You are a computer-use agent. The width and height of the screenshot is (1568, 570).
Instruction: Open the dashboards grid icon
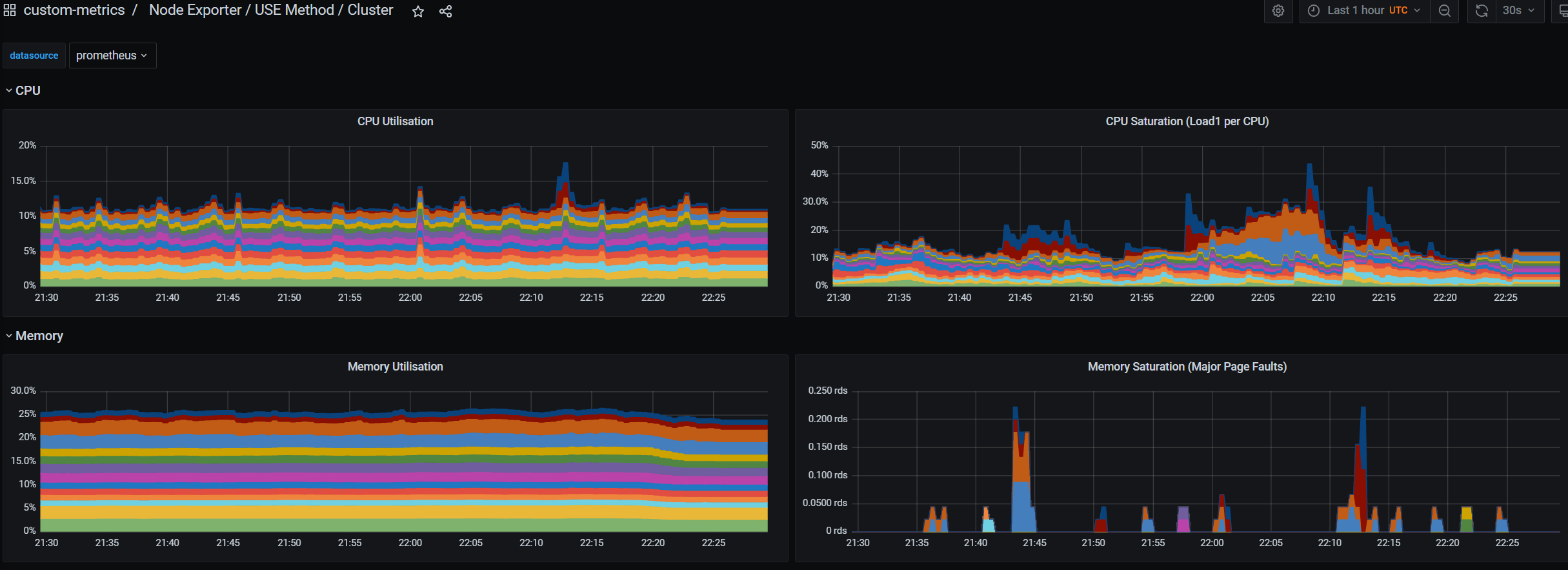click(10, 10)
